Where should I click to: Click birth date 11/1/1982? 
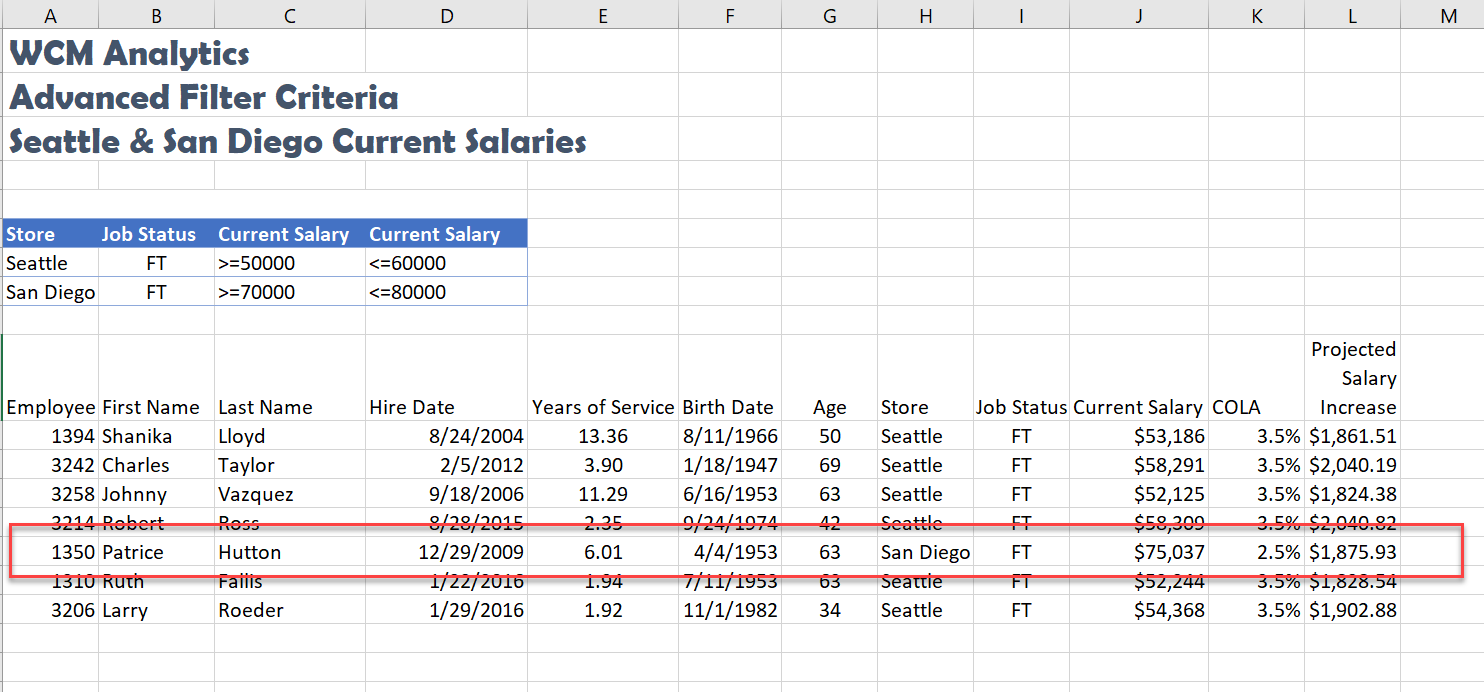click(730, 610)
